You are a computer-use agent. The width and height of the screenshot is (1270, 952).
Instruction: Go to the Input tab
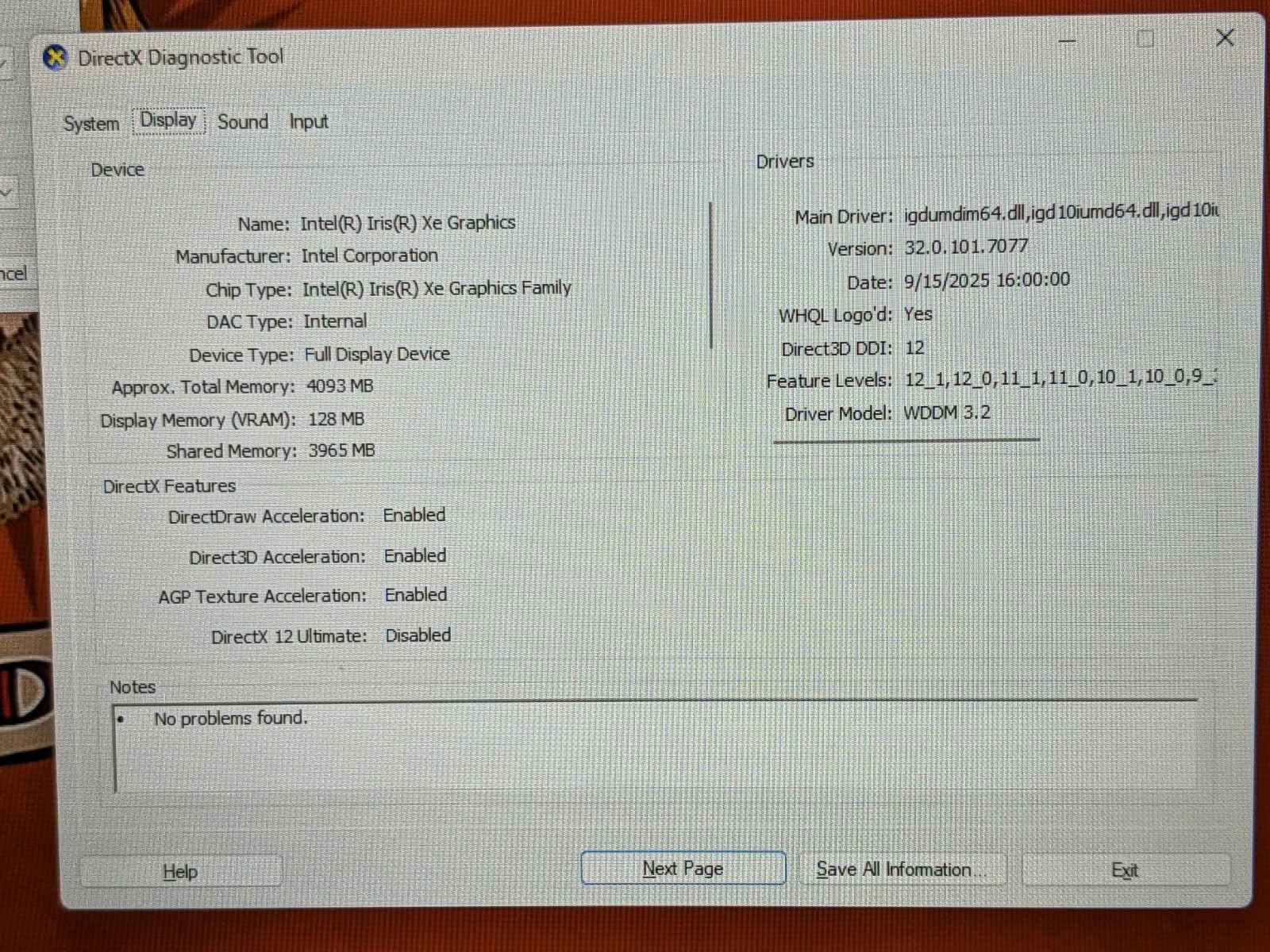coord(308,122)
